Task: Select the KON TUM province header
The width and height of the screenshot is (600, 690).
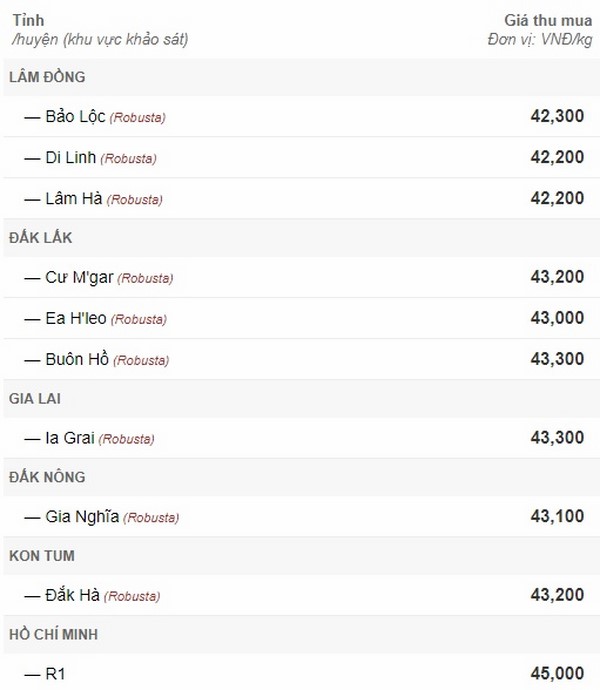Action: [x=301, y=556]
